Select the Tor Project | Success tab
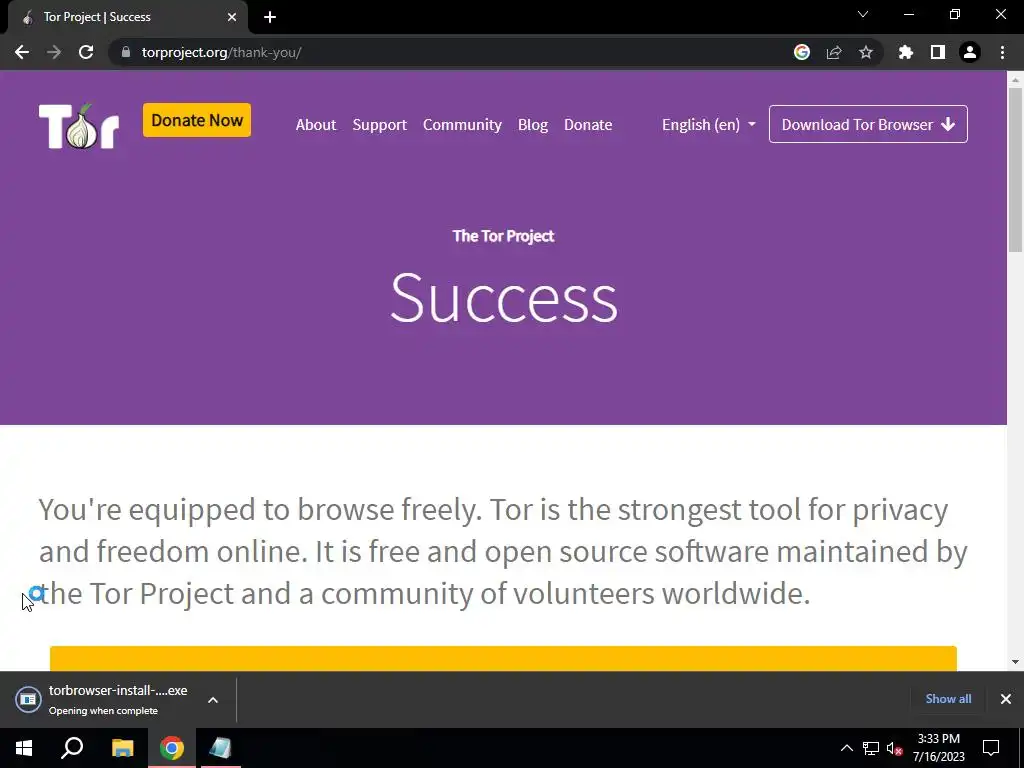Screen dimensions: 1024x768 click(127, 17)
